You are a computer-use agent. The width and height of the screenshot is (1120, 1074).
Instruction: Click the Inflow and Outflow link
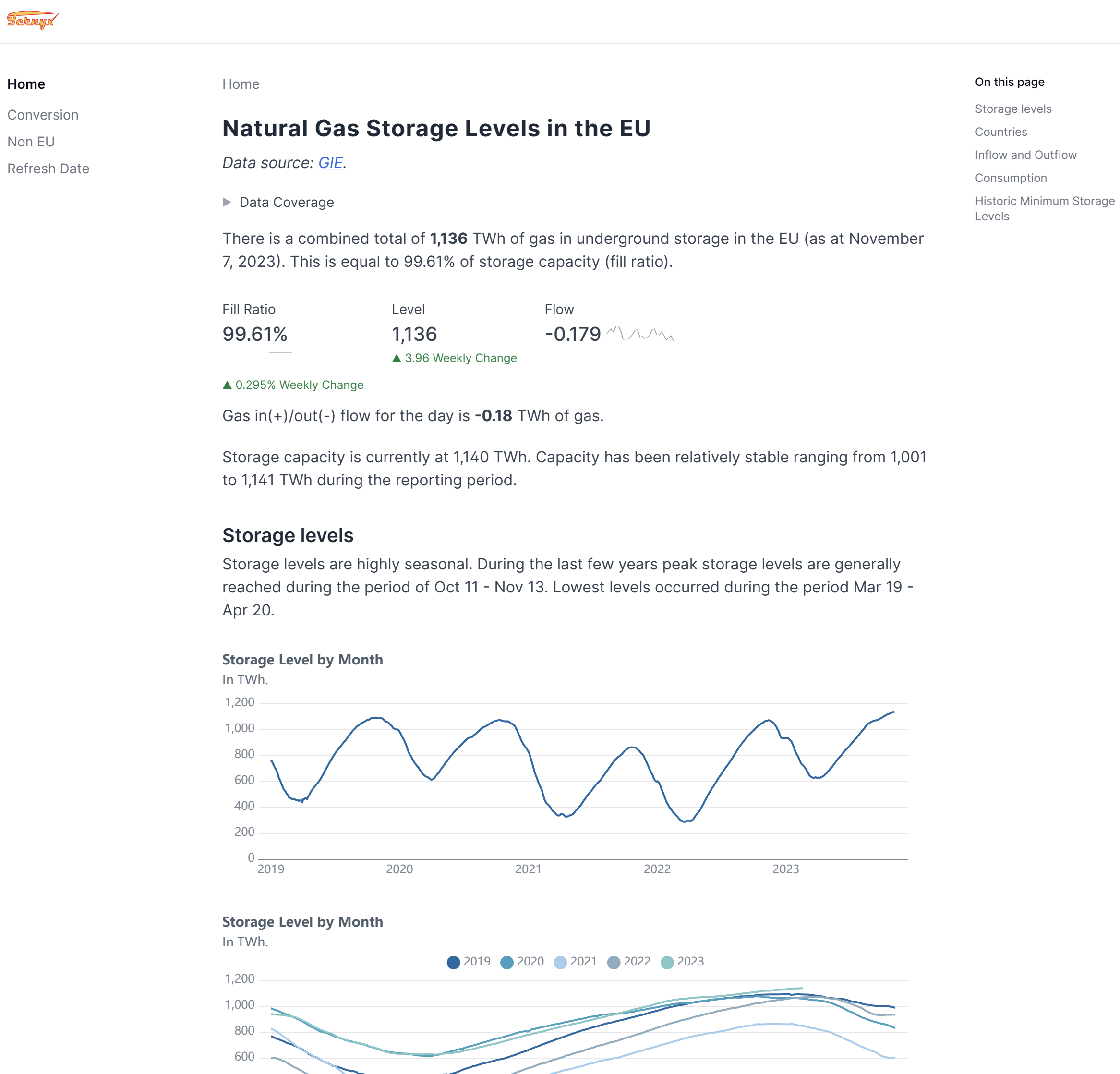tap(1025, 154)
